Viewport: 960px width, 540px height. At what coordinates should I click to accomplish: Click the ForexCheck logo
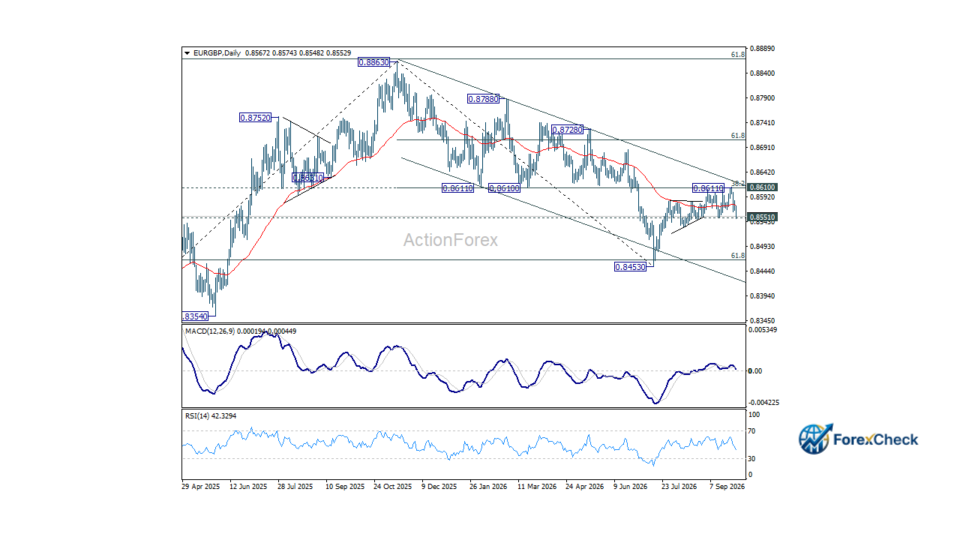pos(858,439)
